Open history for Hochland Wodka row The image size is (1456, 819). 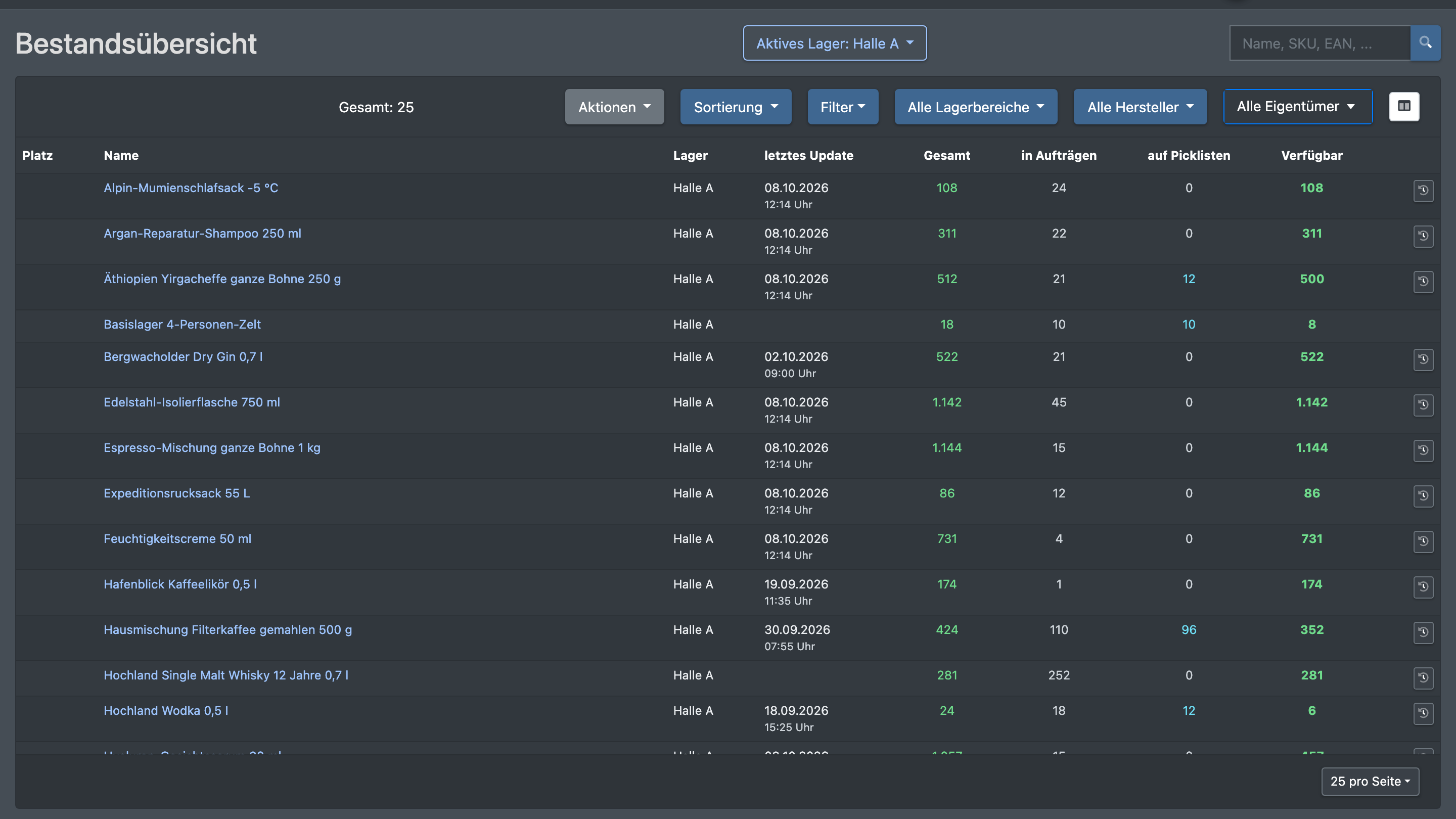[x=1423, y=713]
